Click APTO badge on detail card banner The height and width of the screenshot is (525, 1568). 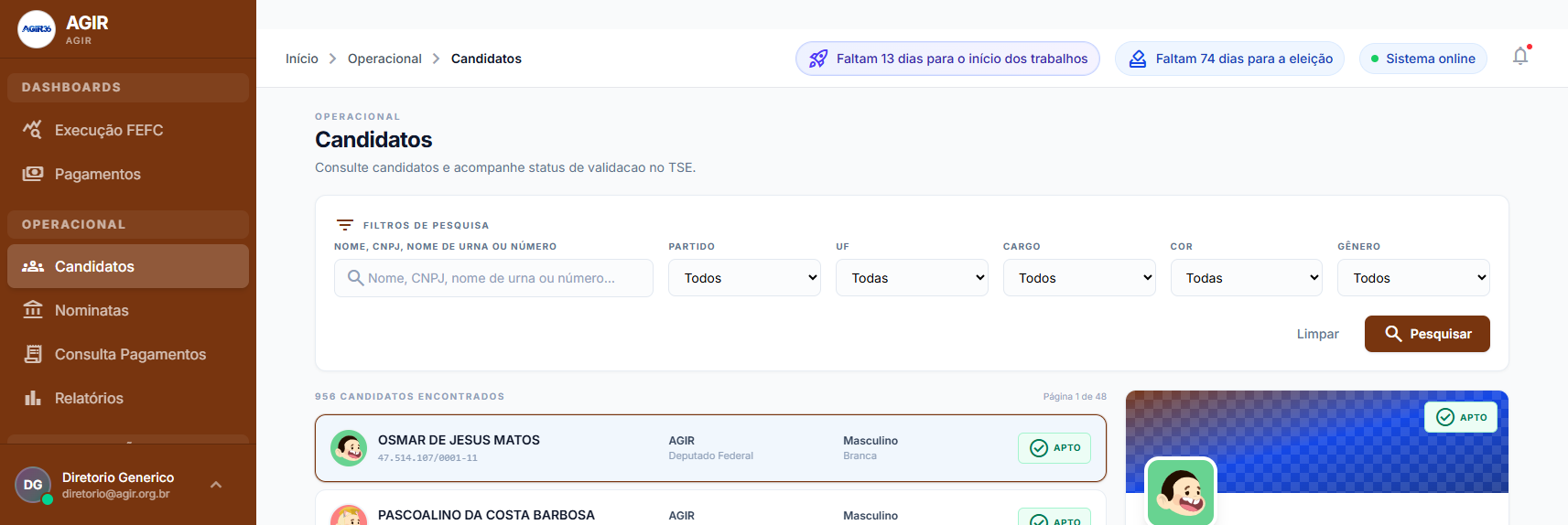1461,417
